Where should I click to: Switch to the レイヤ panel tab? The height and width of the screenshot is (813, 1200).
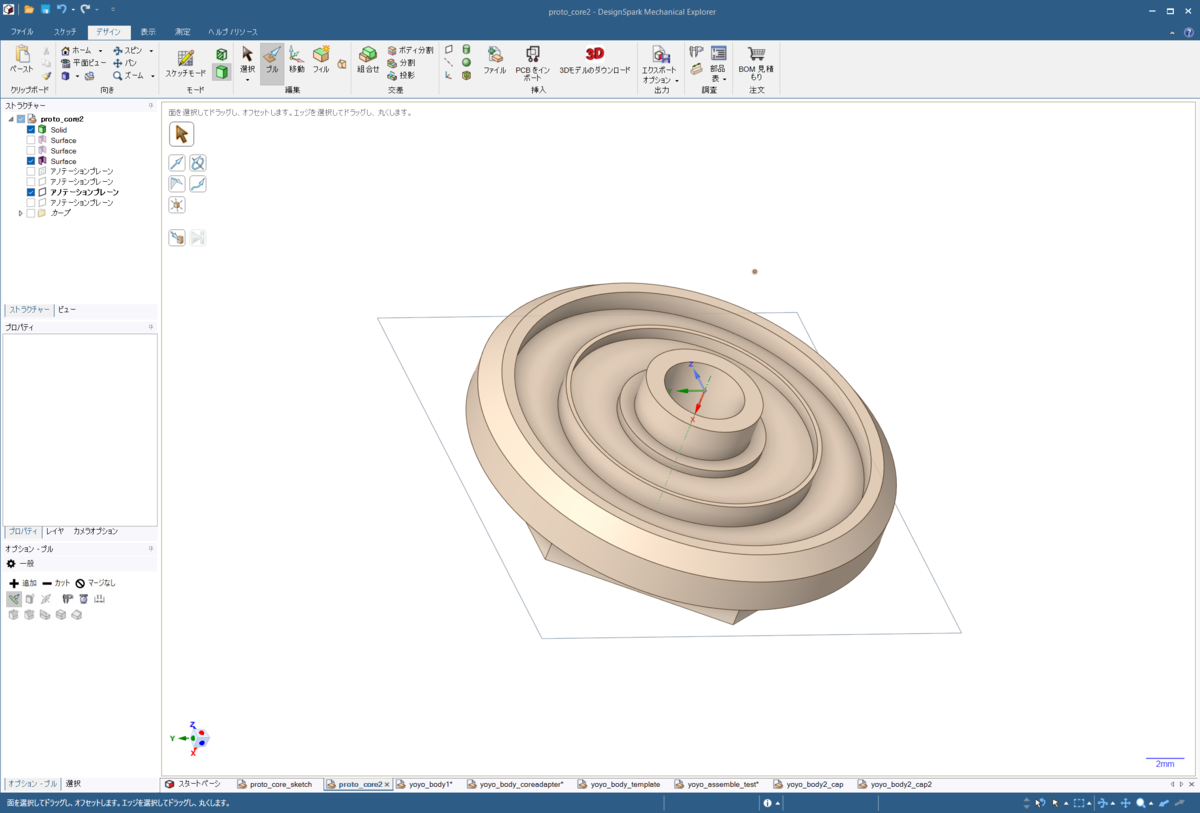pyautogui.click(x=55, y=532)
